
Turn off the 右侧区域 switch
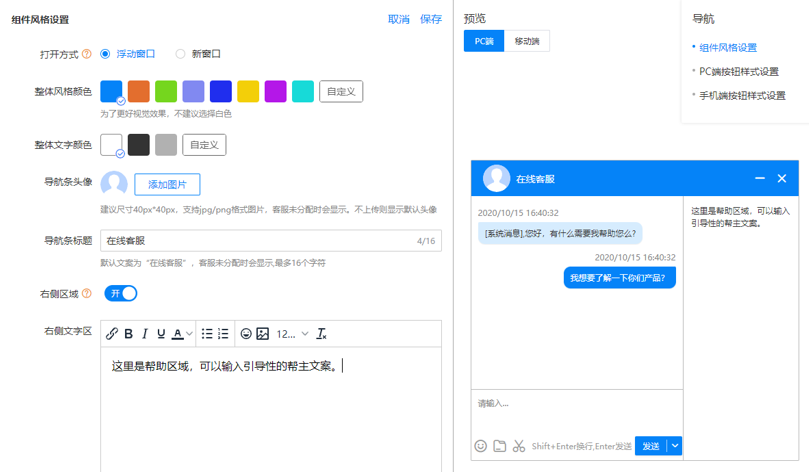(x=120, y=294)
